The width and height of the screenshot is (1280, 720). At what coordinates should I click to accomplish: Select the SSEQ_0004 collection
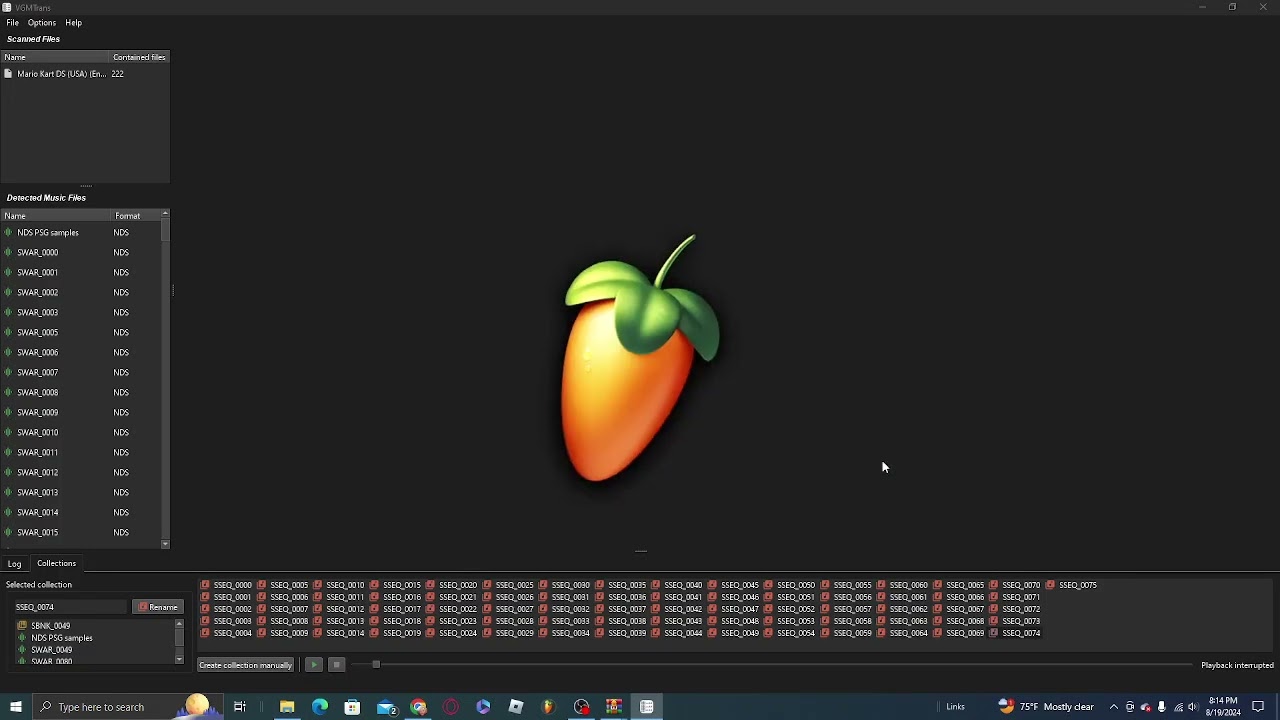[x=226, y=633]
